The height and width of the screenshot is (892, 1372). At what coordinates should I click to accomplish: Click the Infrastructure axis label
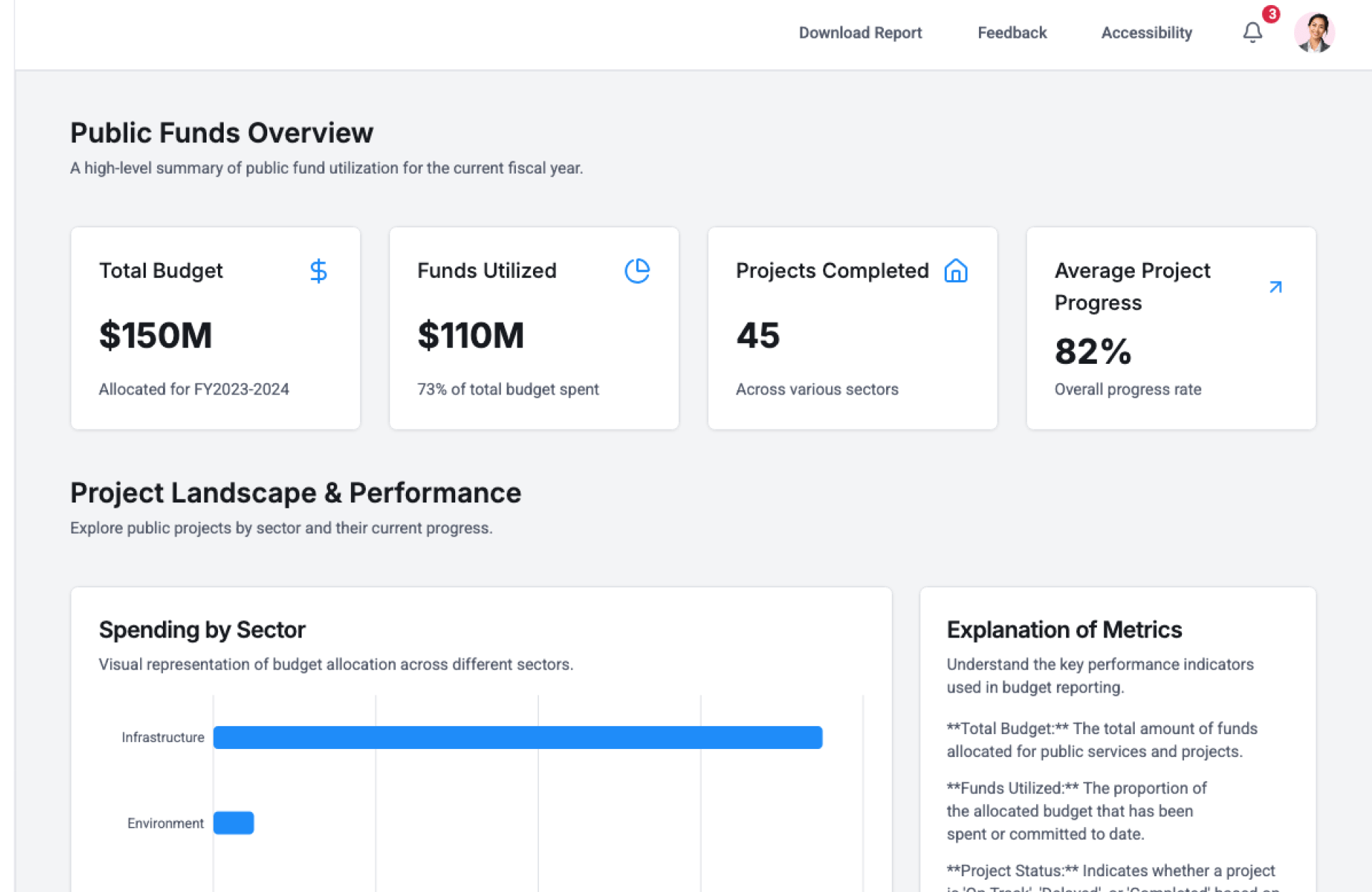(x=163, y=737)
